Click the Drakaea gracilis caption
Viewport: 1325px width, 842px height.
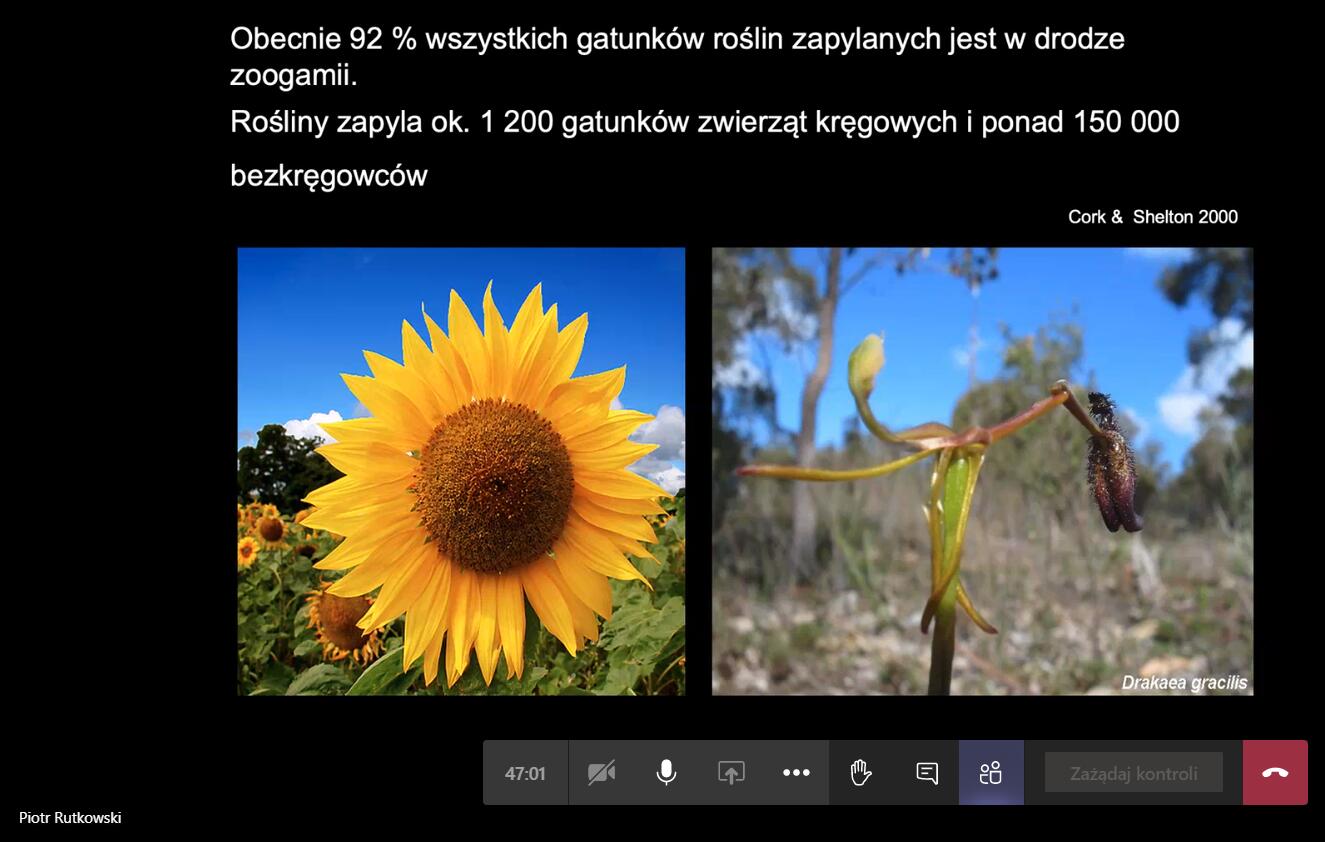click(x=1184, y=683)
